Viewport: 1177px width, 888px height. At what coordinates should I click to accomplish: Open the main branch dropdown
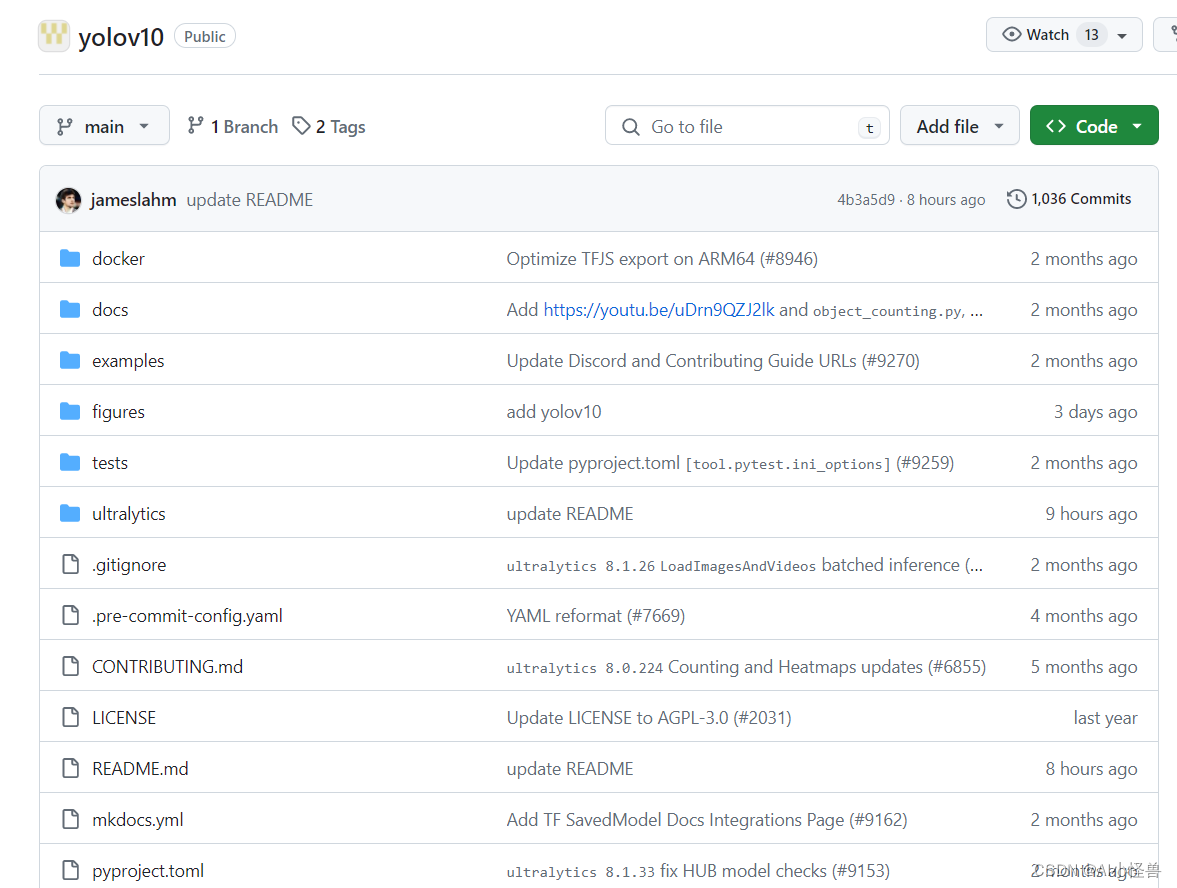[x=104, y=125]
